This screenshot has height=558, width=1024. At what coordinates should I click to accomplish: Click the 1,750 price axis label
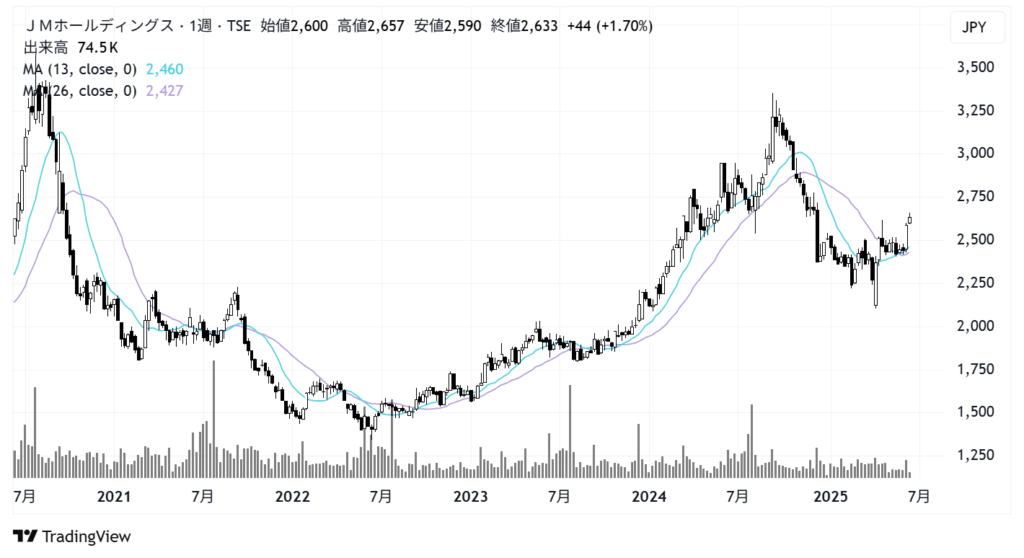975,369
